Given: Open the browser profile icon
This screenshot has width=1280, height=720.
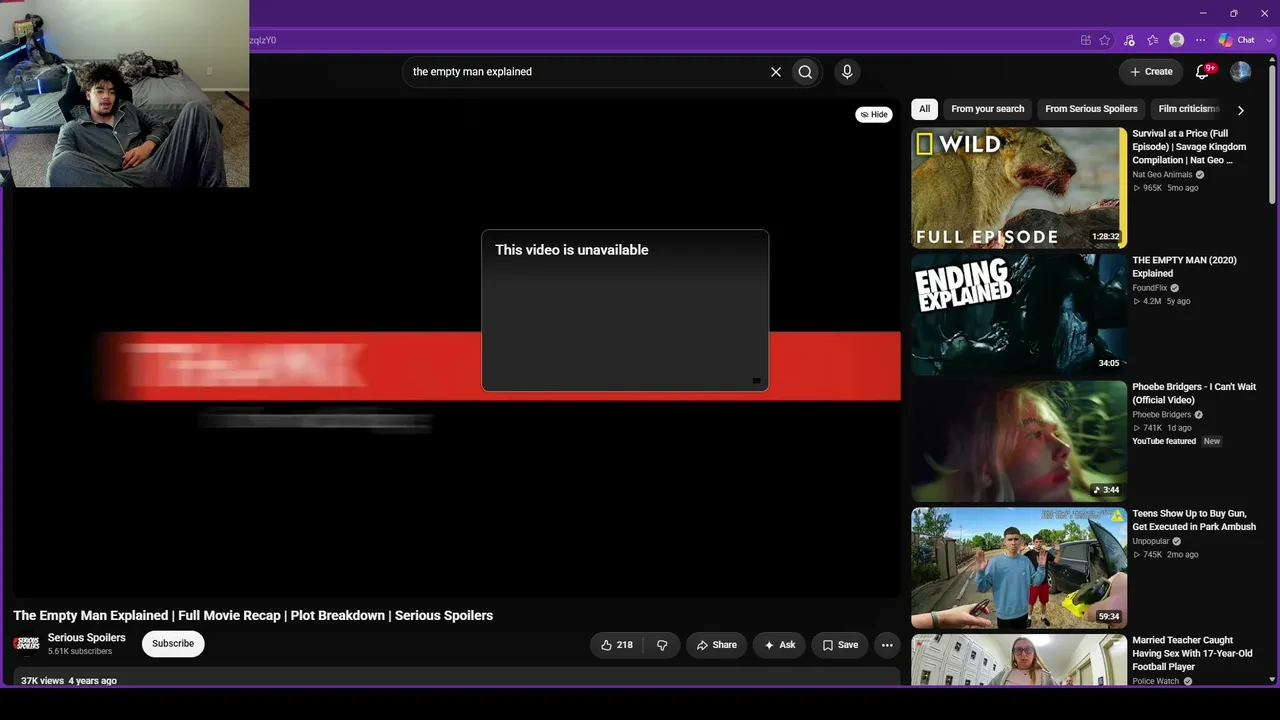Looking at the screenshot, I should (x=1177, y=40).
